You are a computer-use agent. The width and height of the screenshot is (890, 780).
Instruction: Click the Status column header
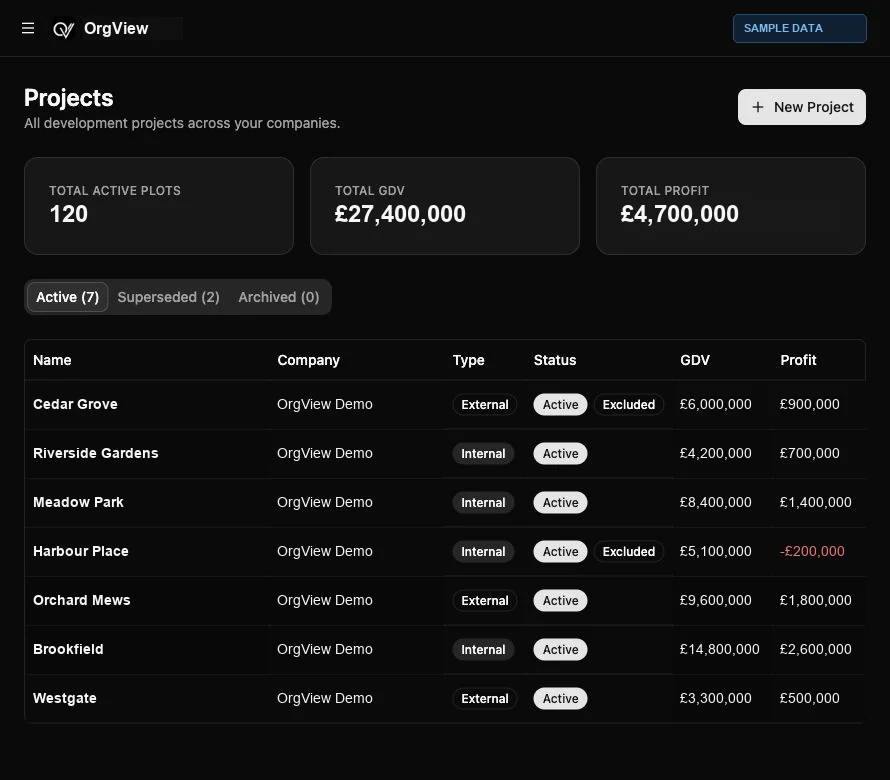pos(555,360)
